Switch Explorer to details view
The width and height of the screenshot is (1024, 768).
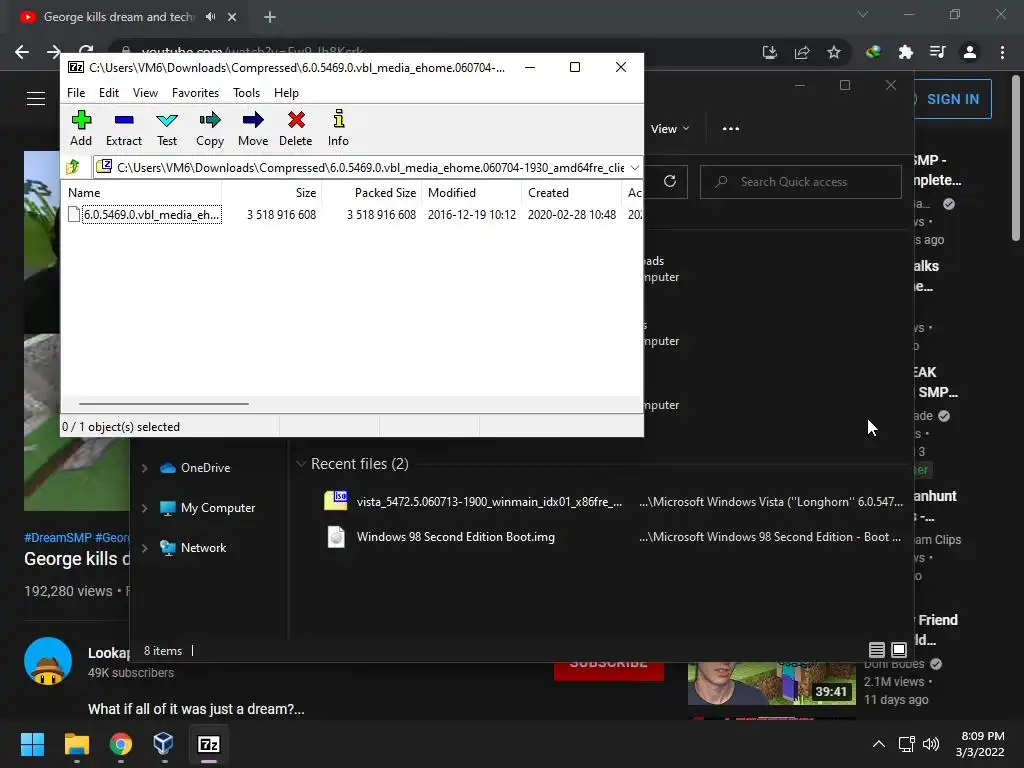click(x=877, y=650)
